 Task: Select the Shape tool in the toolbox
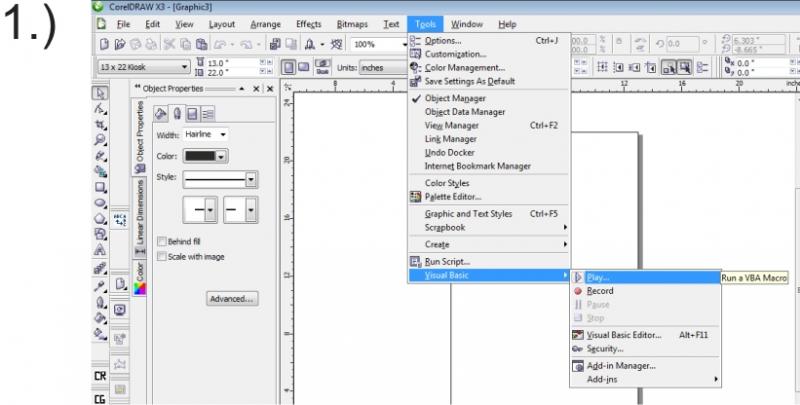coord(100,109)
